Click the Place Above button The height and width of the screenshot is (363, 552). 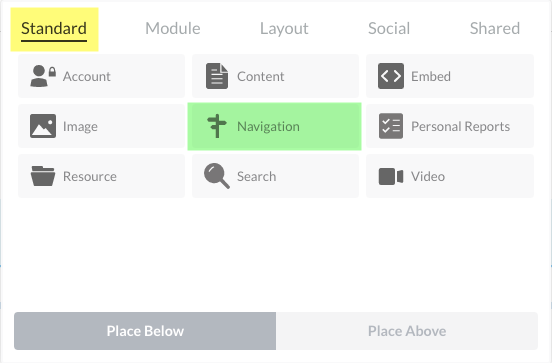click(407, 331)
